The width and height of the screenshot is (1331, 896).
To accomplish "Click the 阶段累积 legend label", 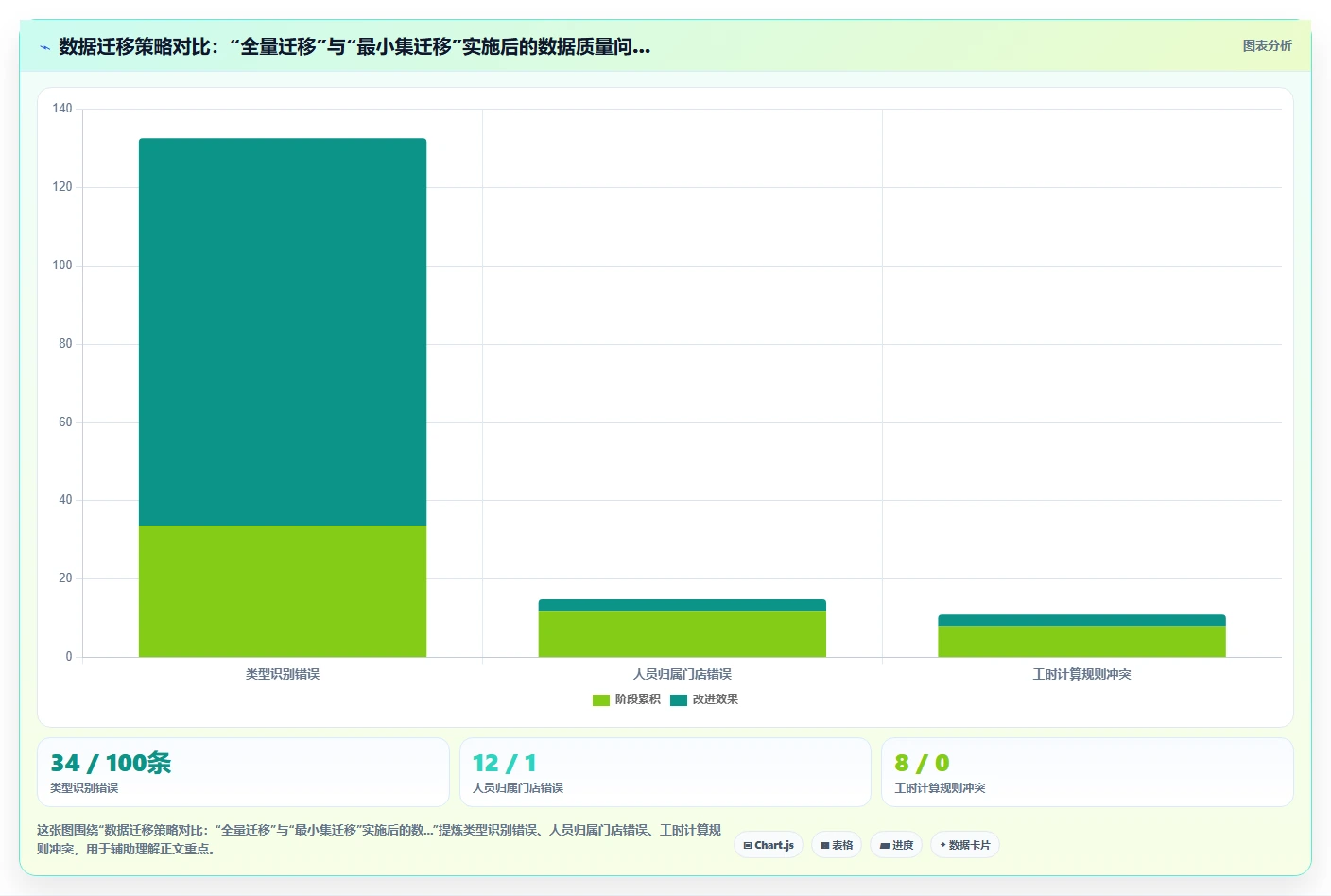I will click(638, 699).
